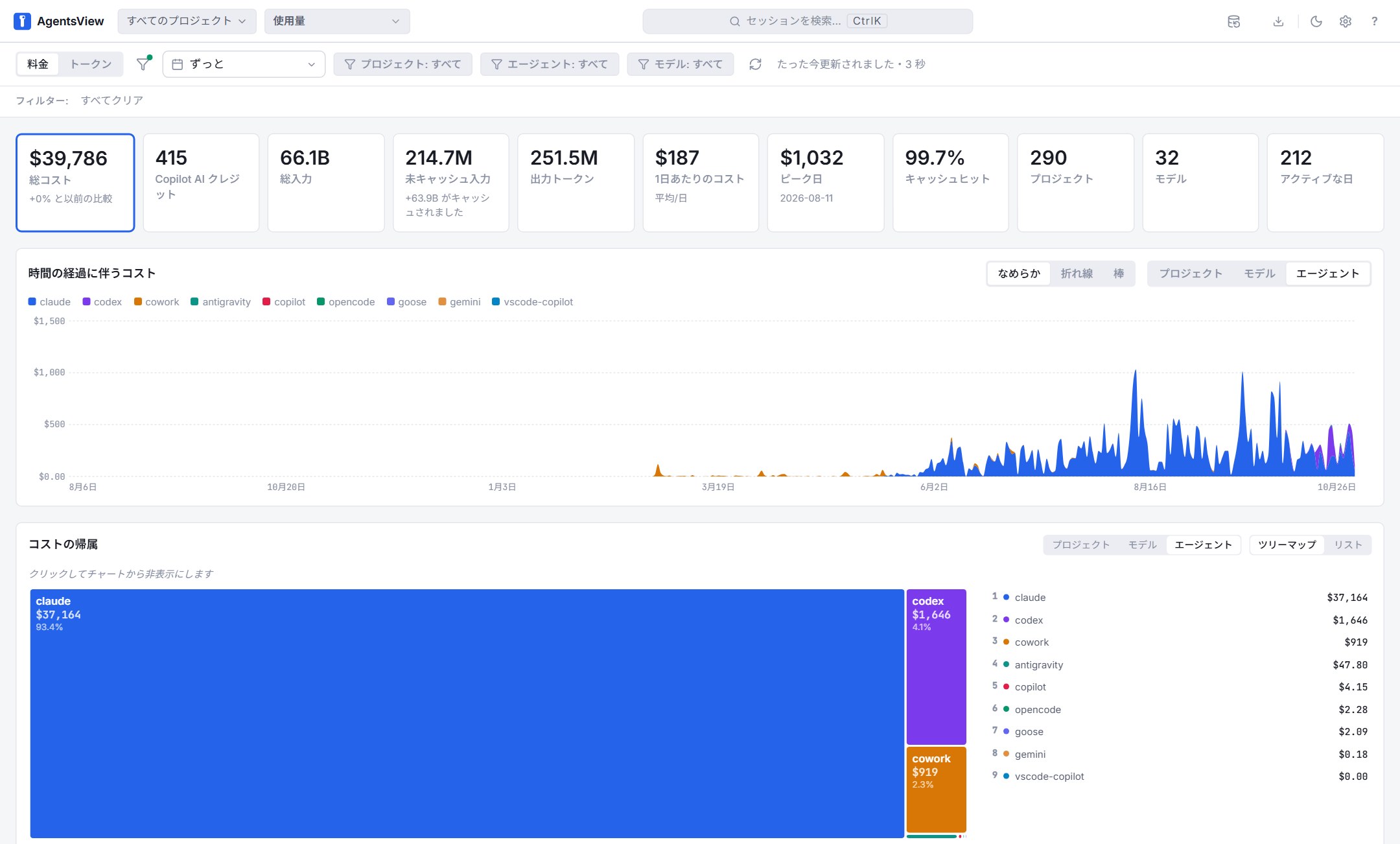Click antigravity row in agent list
The height and width of the screenshot is (844, 1400).
[1180, 664]
